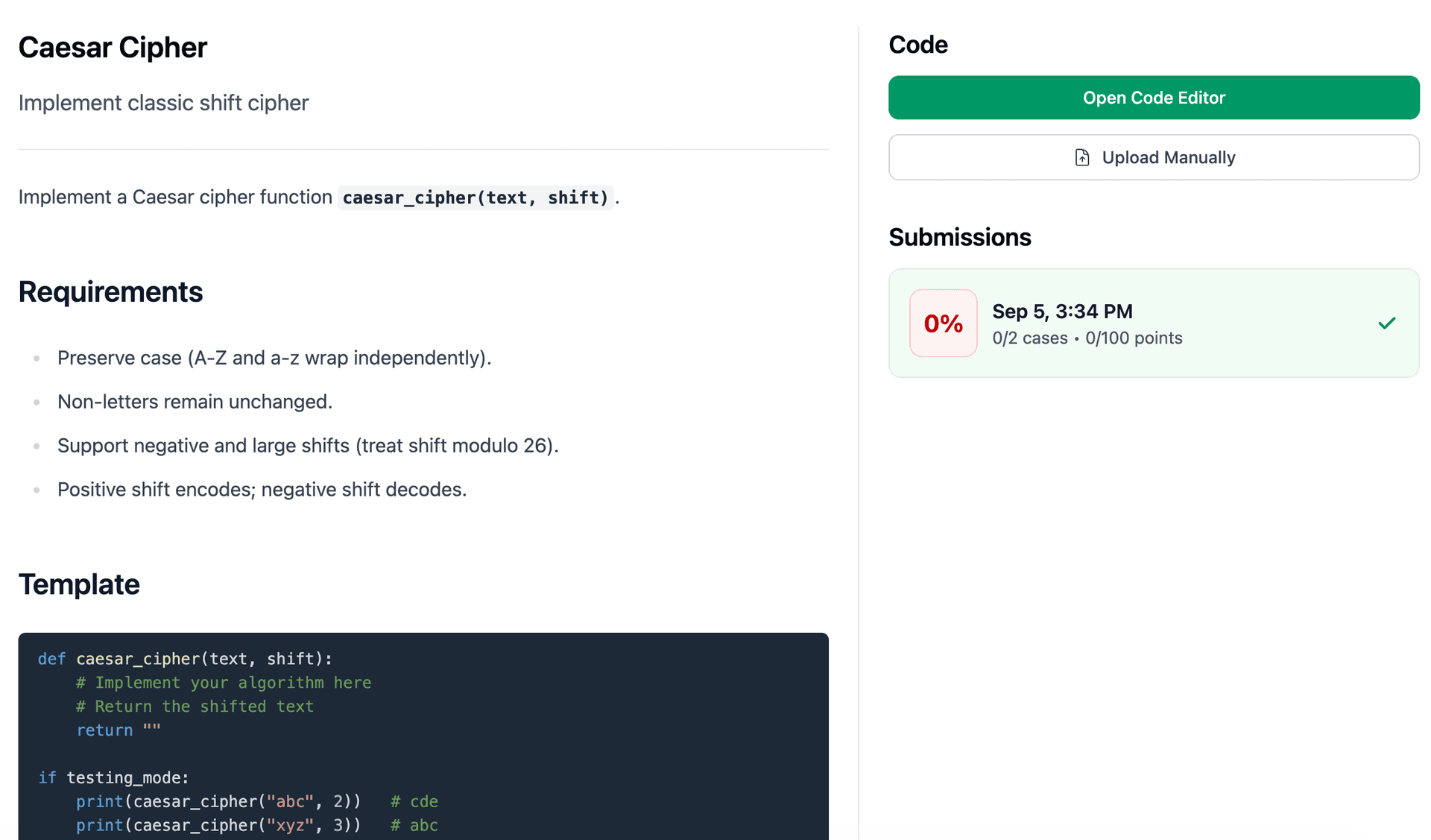Click the 'if testing_mode:' code line
The width and height of the screenshot is (1431, 840).
[113, 777]
